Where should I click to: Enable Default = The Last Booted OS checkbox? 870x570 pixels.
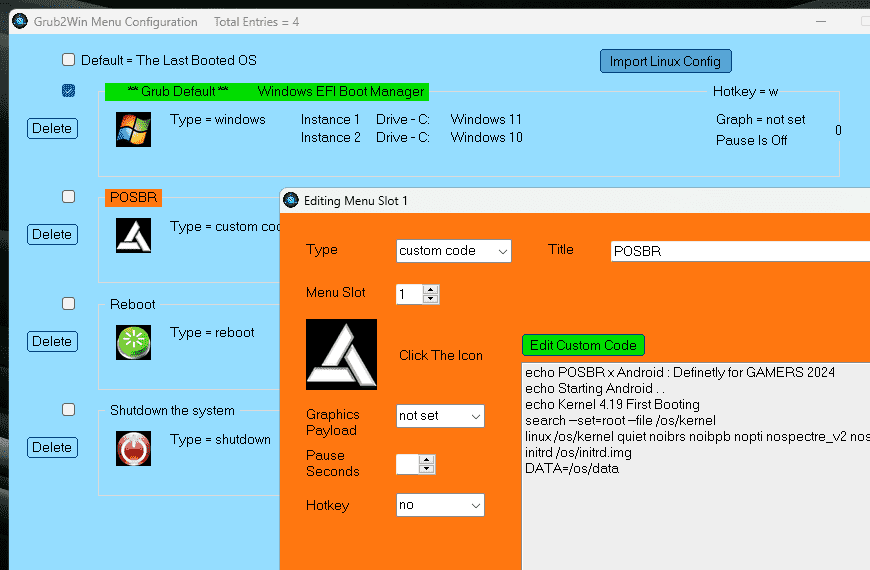point(69,60)
